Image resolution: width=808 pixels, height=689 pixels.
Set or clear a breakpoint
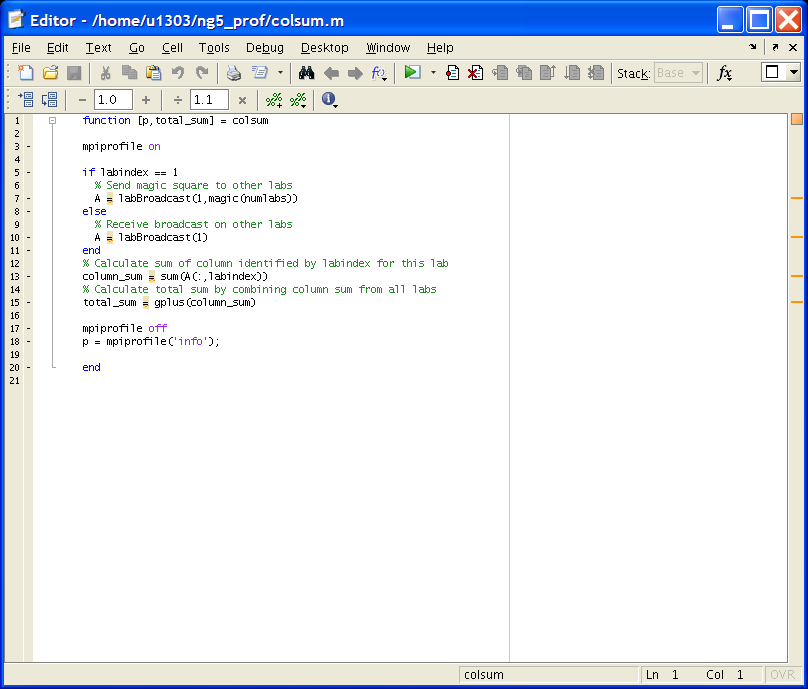[452, 73]
